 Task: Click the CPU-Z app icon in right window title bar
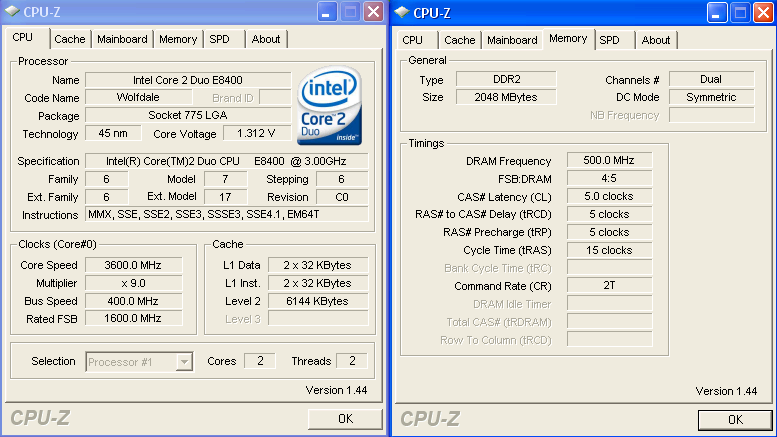point(402,12)
